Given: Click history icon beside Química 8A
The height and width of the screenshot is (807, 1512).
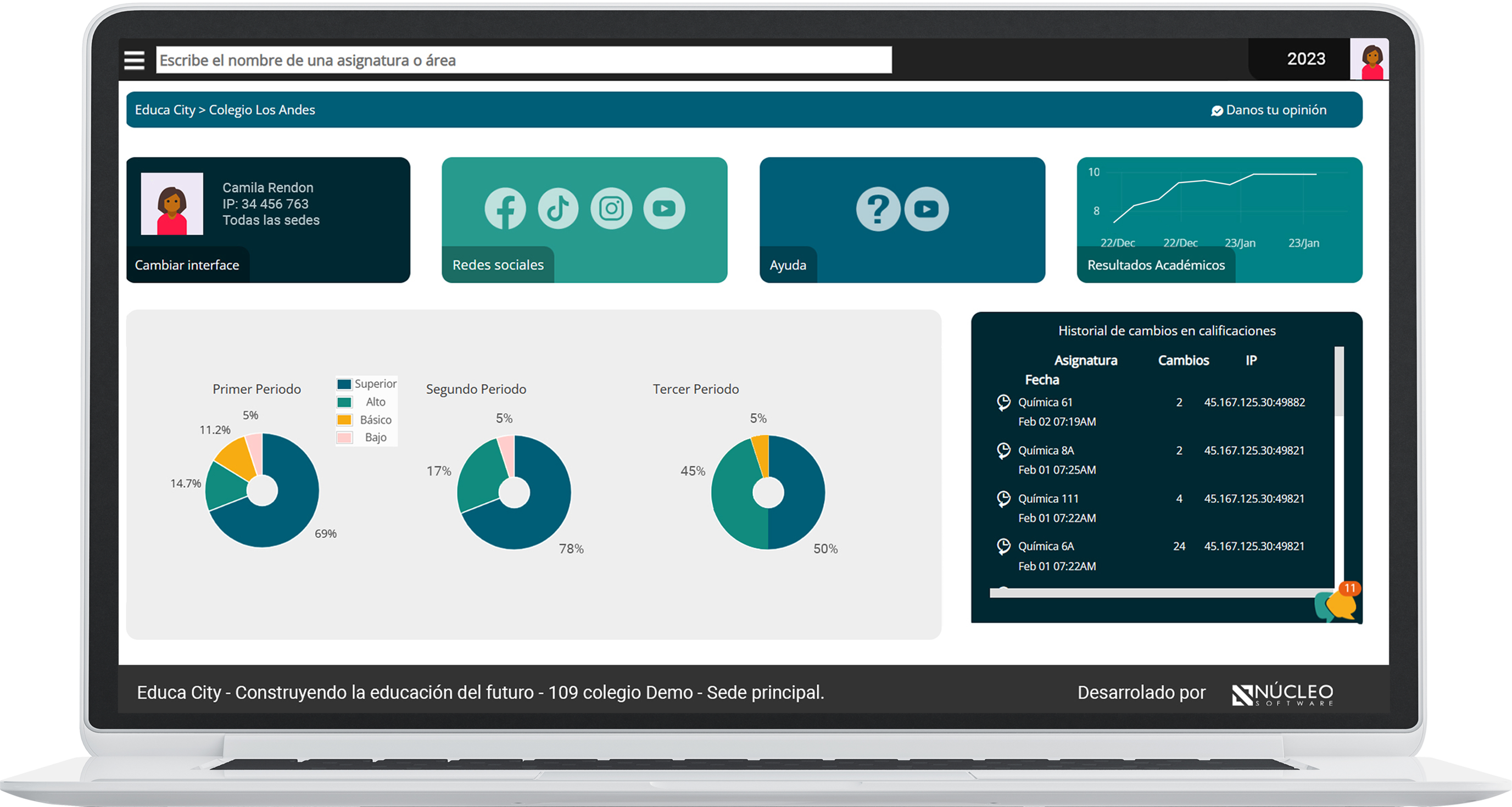Looking at the screenshot, I should tap(1003, 451).
